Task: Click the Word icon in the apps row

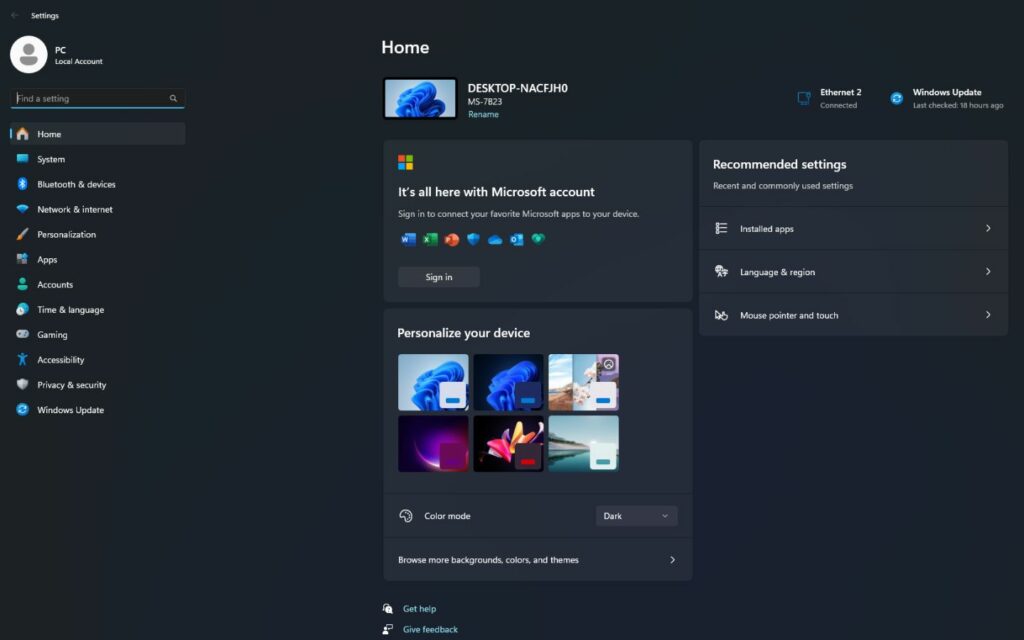Action: (408, 239)
